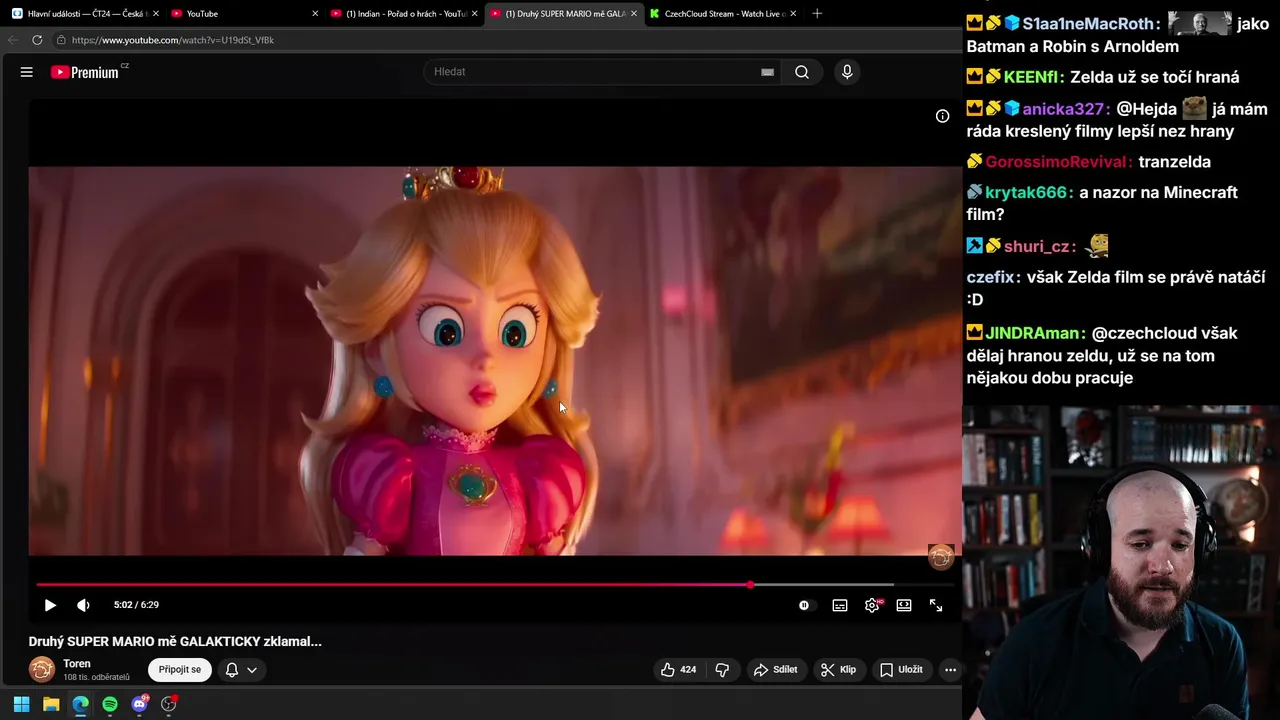Open File Explorer from taskbar
1280x720 pixels.
click(x=51, y=704)
